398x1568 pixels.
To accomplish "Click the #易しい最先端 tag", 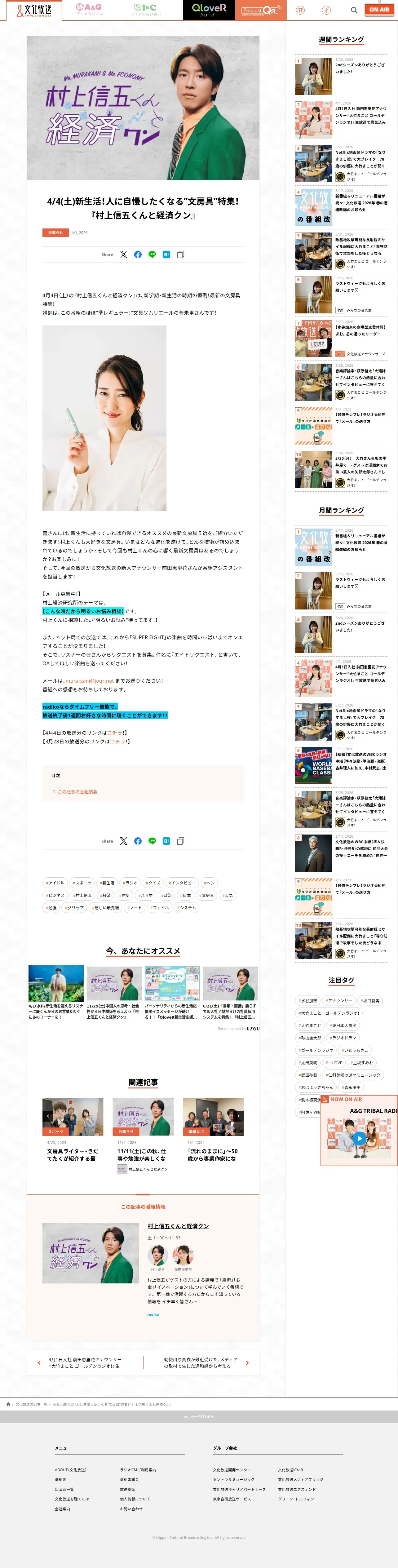I will point(106,908).
